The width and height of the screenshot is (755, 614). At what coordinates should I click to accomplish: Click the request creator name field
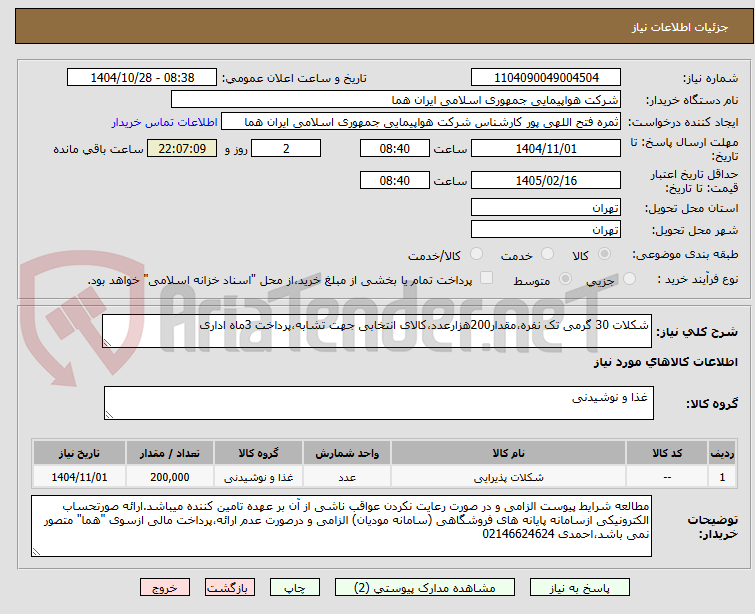coord(421,122)
